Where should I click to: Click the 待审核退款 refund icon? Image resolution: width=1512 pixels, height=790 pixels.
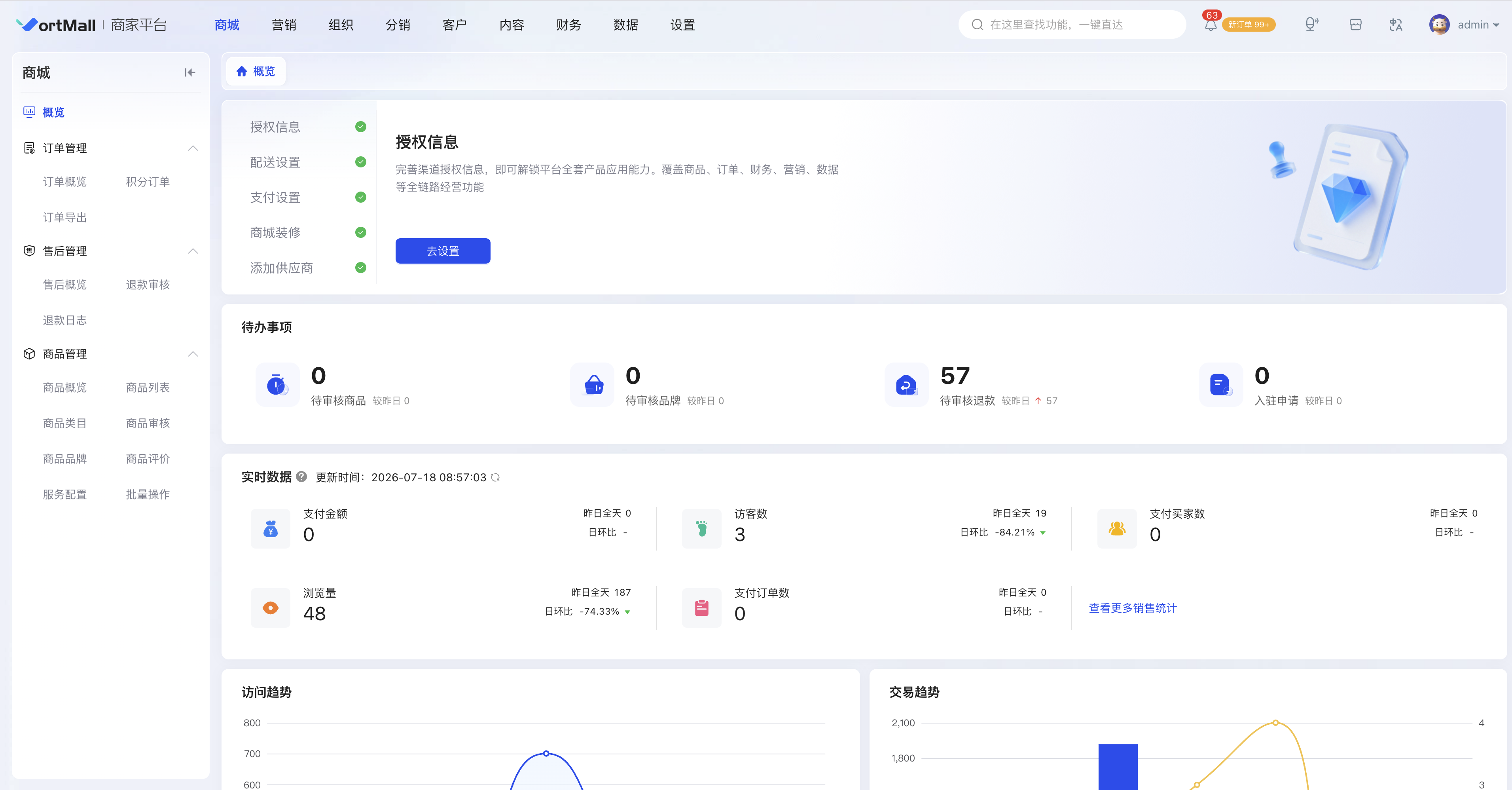tap(906, 385)
